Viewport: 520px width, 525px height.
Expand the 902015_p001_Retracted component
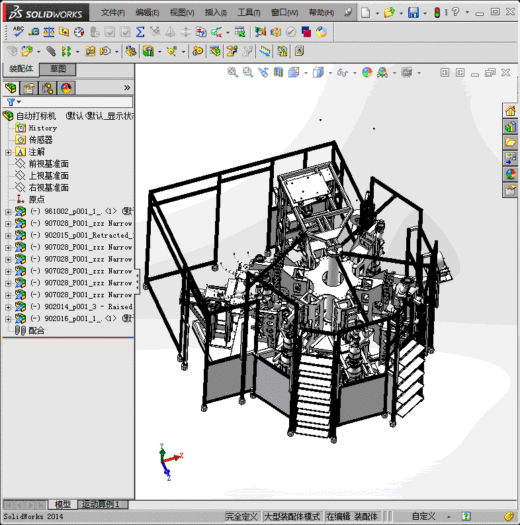pyautogui.click(x=8, y=235)
